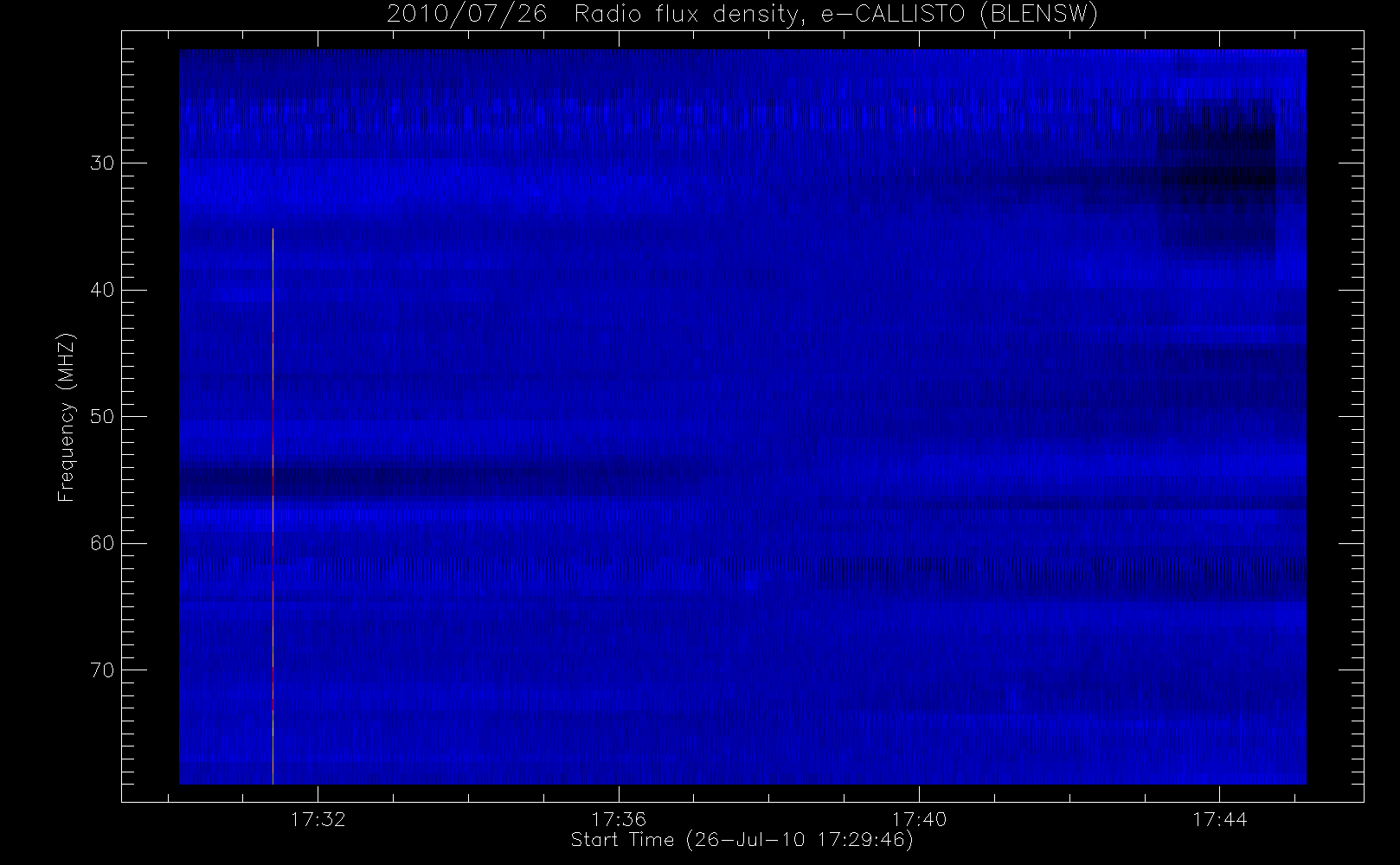1400x865 pixels.
Task: Click the 17:32 time tick label
Action: pyautogui.click(x=318, y=819)
